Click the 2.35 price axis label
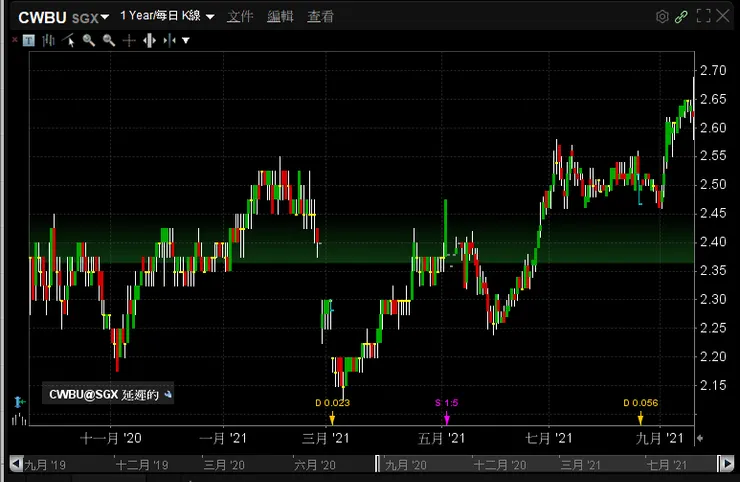The height and width of the screenshot is (482, 740). [713, 271]
